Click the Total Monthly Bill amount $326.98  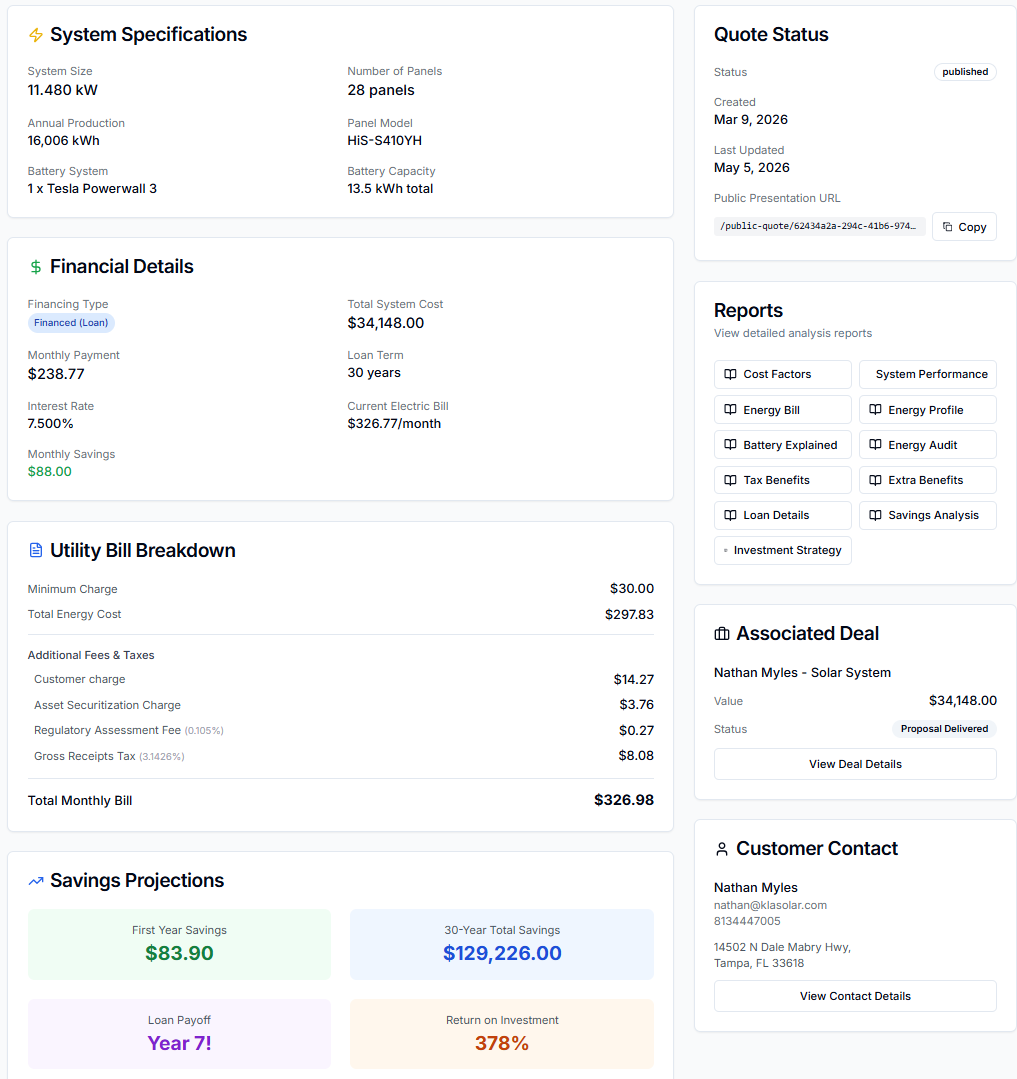[623, 800]
